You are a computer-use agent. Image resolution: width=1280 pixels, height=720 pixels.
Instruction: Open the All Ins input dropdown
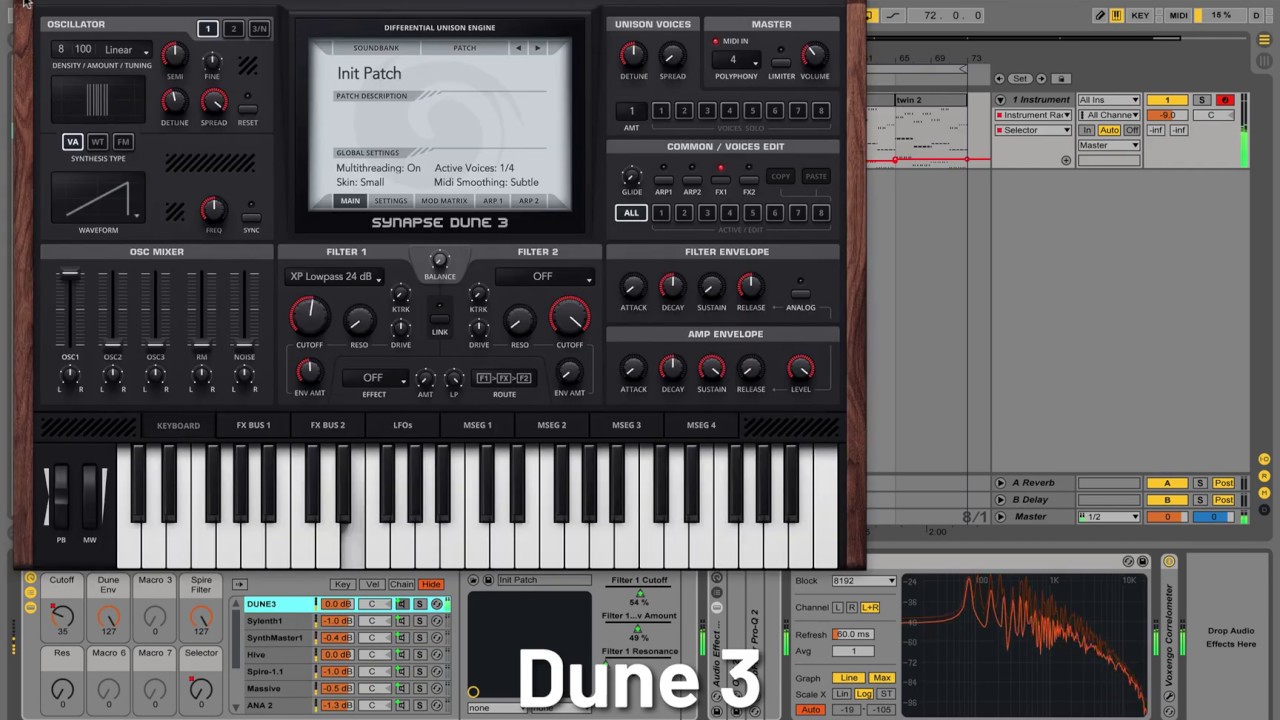[1108, 100]
